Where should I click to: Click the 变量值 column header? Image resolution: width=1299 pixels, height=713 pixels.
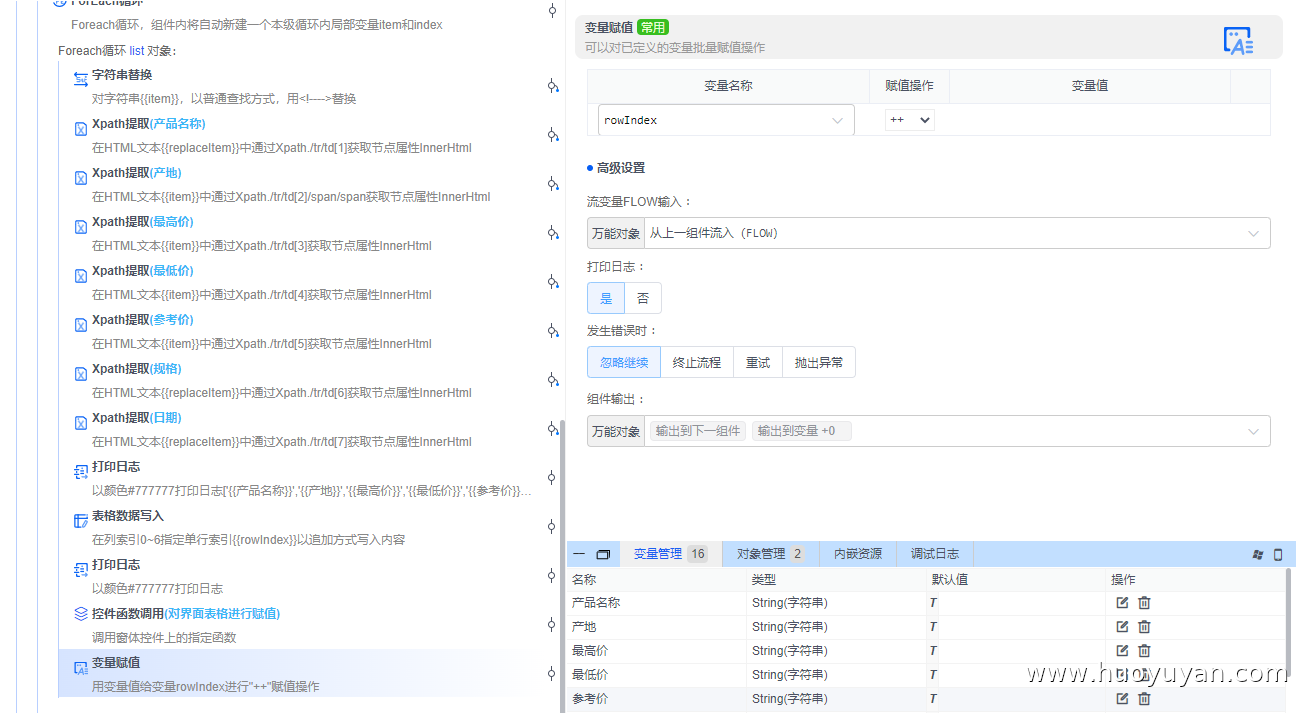(1089, 86)
